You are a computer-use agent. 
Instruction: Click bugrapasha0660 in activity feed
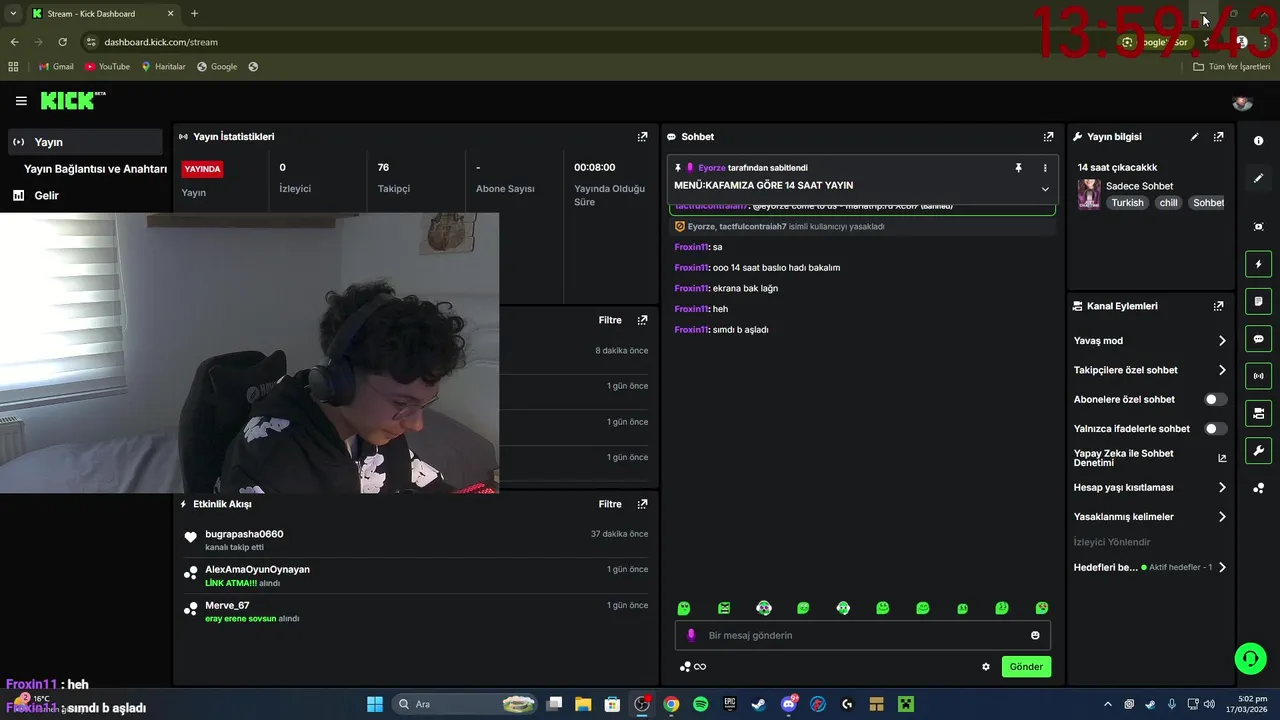pyautogui.click(x=244, y=534)
